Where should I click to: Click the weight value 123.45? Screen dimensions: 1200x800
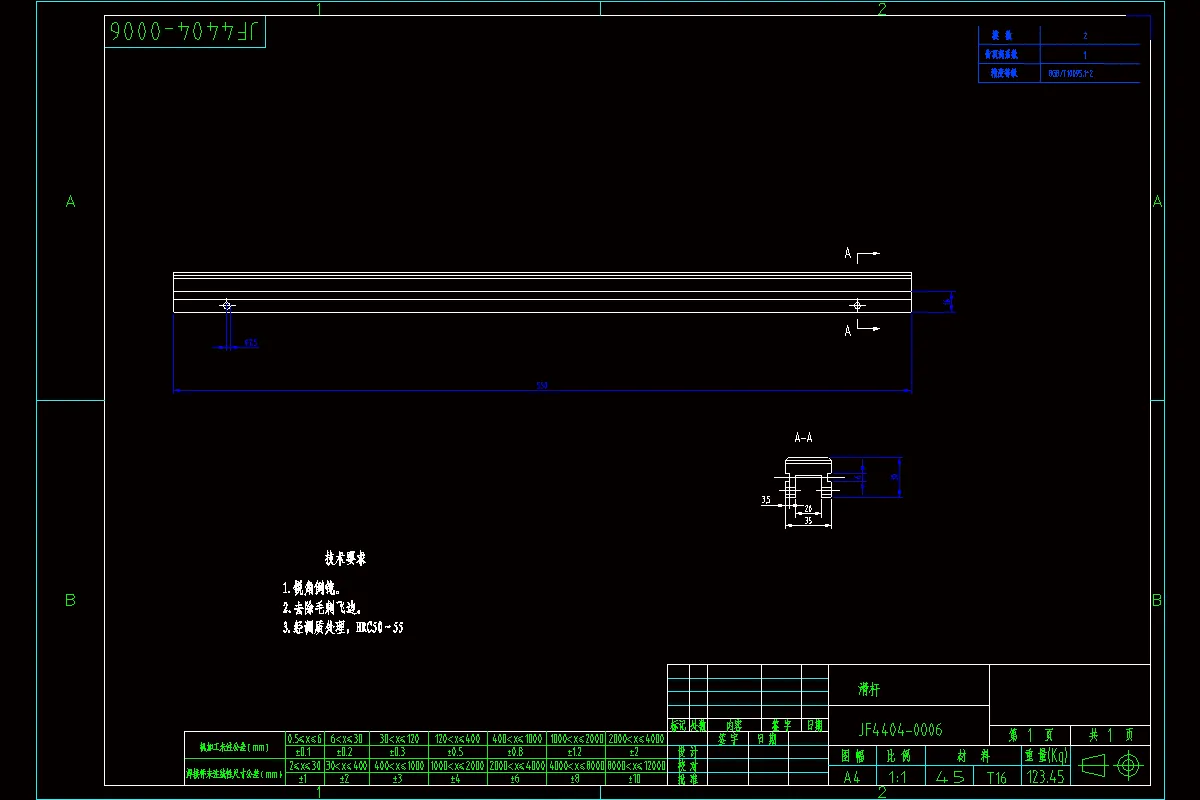(x=1045, y=775)
